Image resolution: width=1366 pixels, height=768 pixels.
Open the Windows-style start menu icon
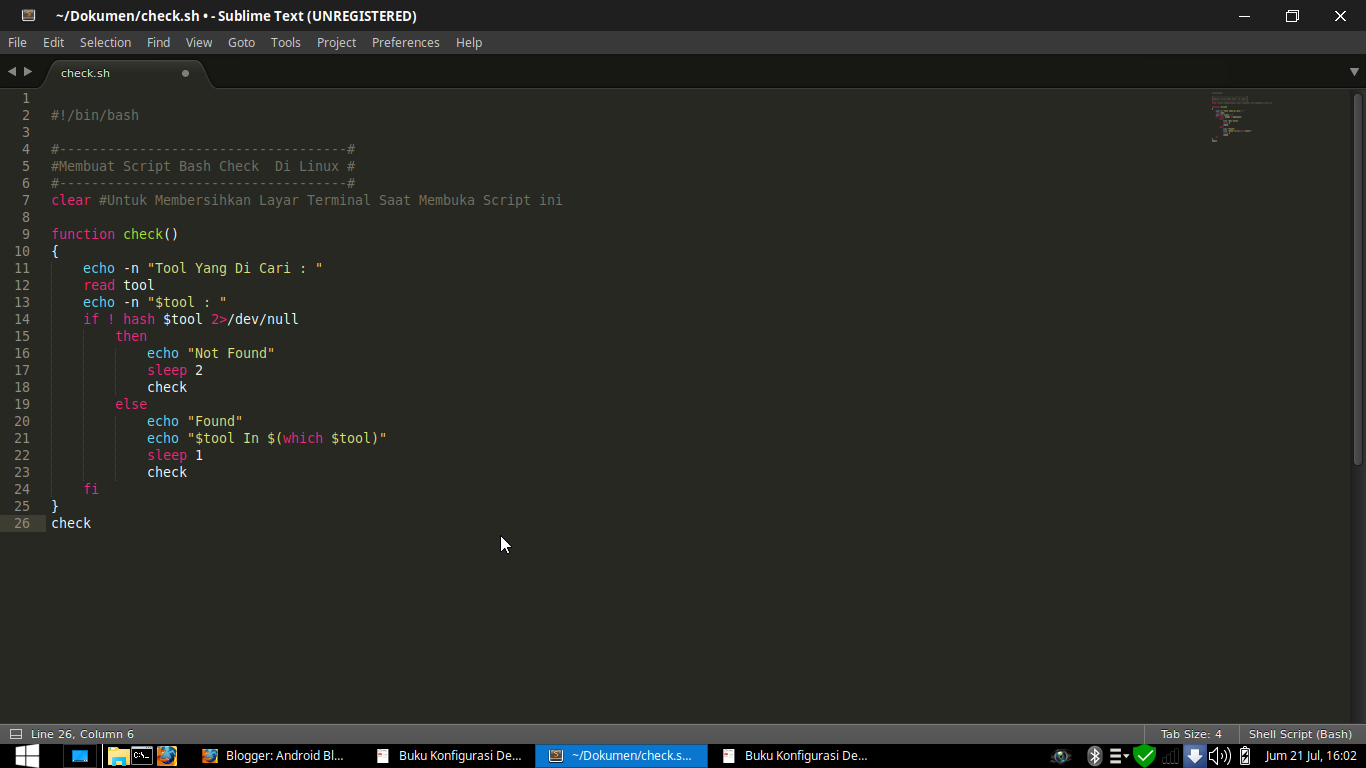[x=27, y=755]
